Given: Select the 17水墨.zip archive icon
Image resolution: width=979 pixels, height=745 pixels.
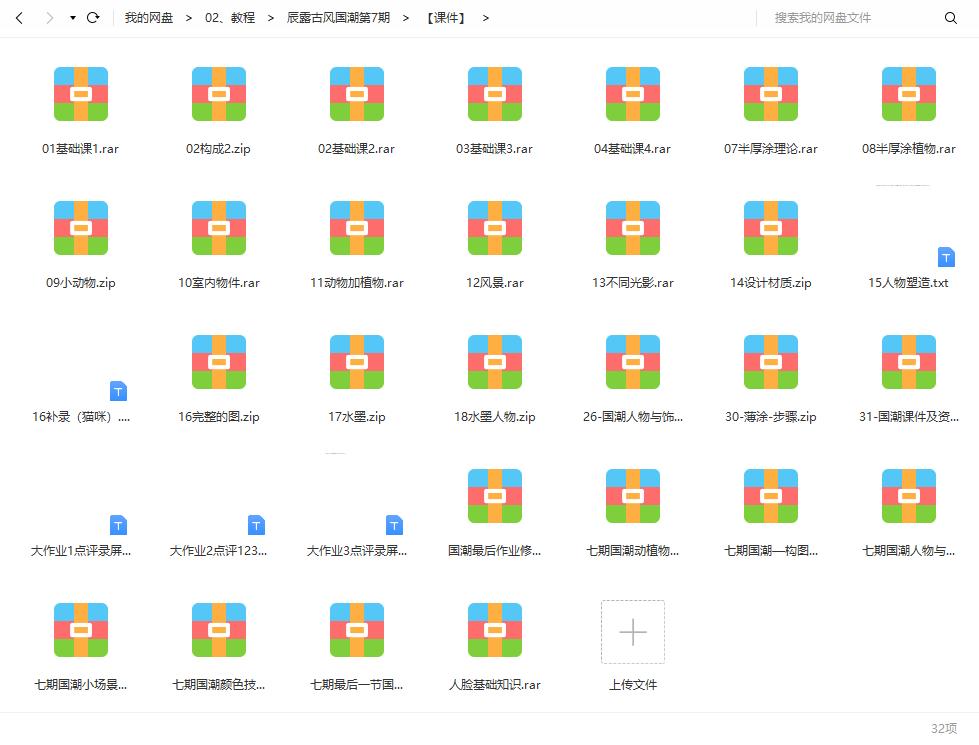Looking at the screenshot, I should 357,362.
